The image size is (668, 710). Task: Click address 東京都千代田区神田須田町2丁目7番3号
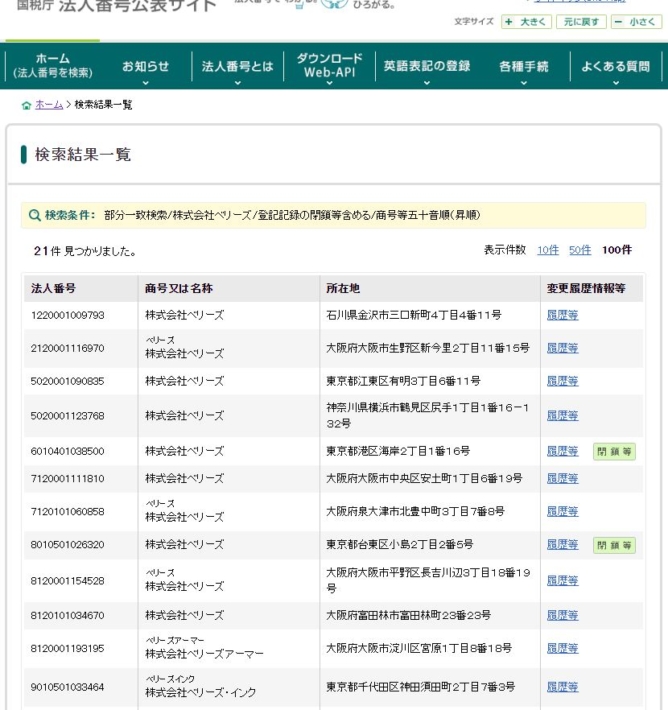[x=420, y=687]
